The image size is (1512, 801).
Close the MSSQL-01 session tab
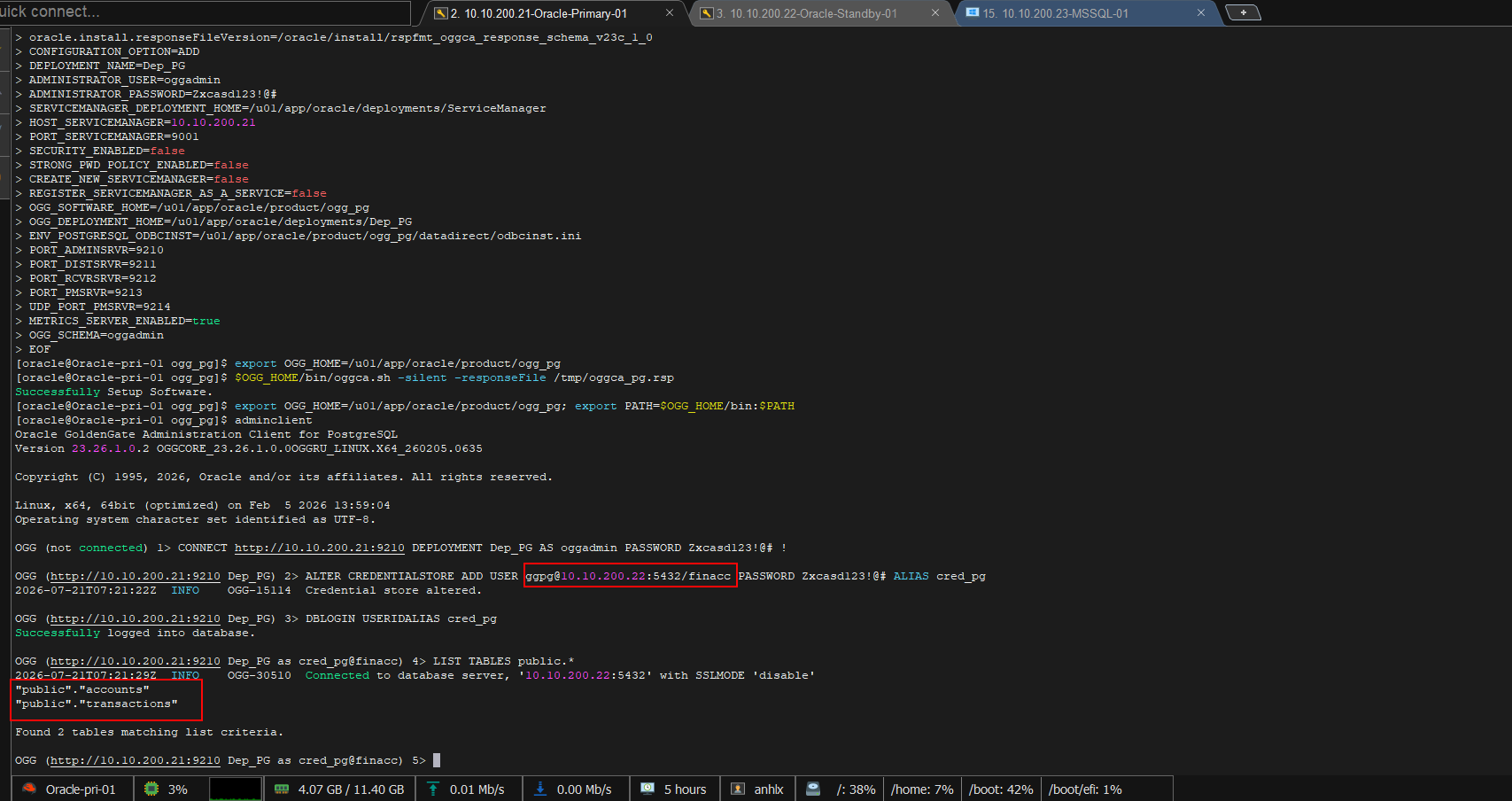1201,13
